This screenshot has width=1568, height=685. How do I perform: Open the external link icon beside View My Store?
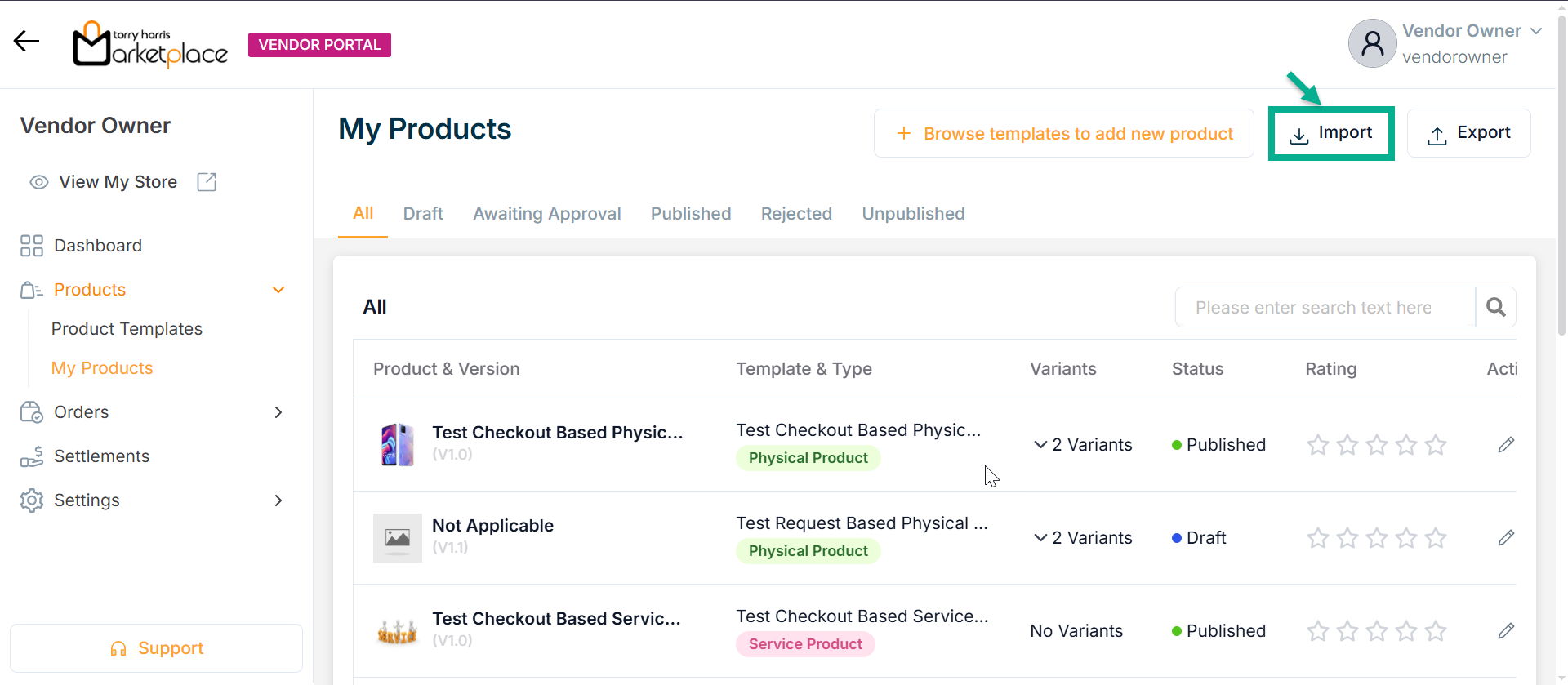pyautogui.click(x=207, y=182)
